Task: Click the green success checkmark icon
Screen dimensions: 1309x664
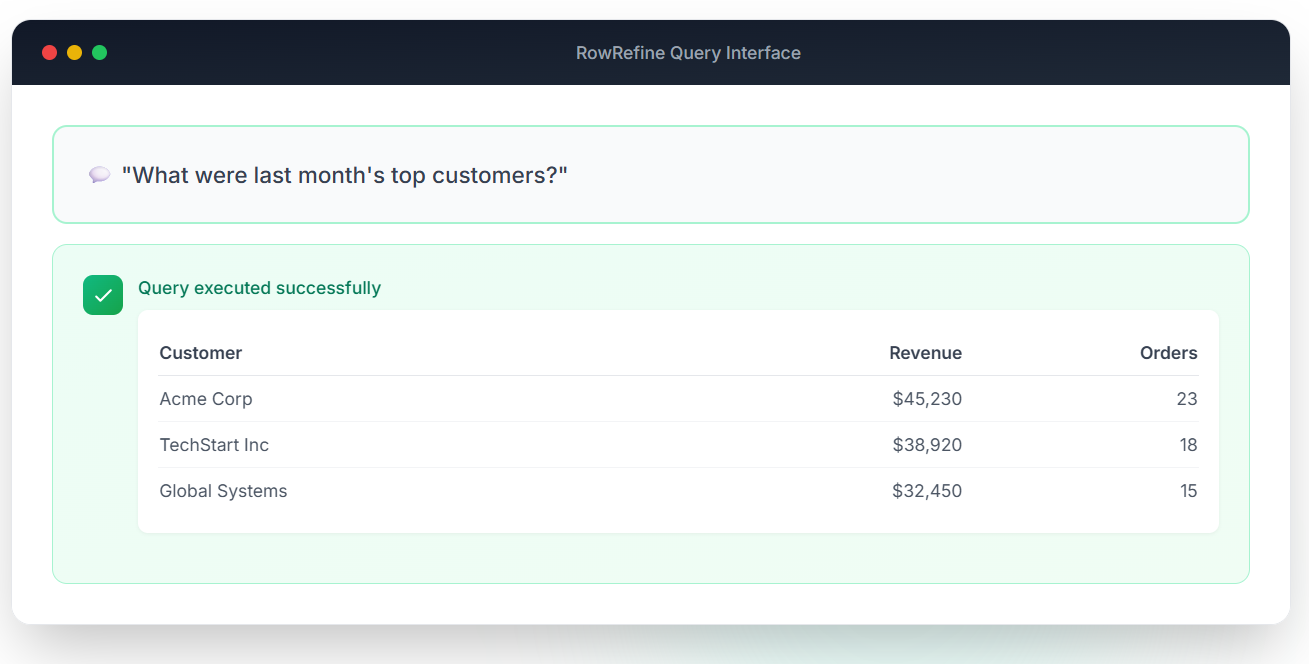Action: coord(103,295)
